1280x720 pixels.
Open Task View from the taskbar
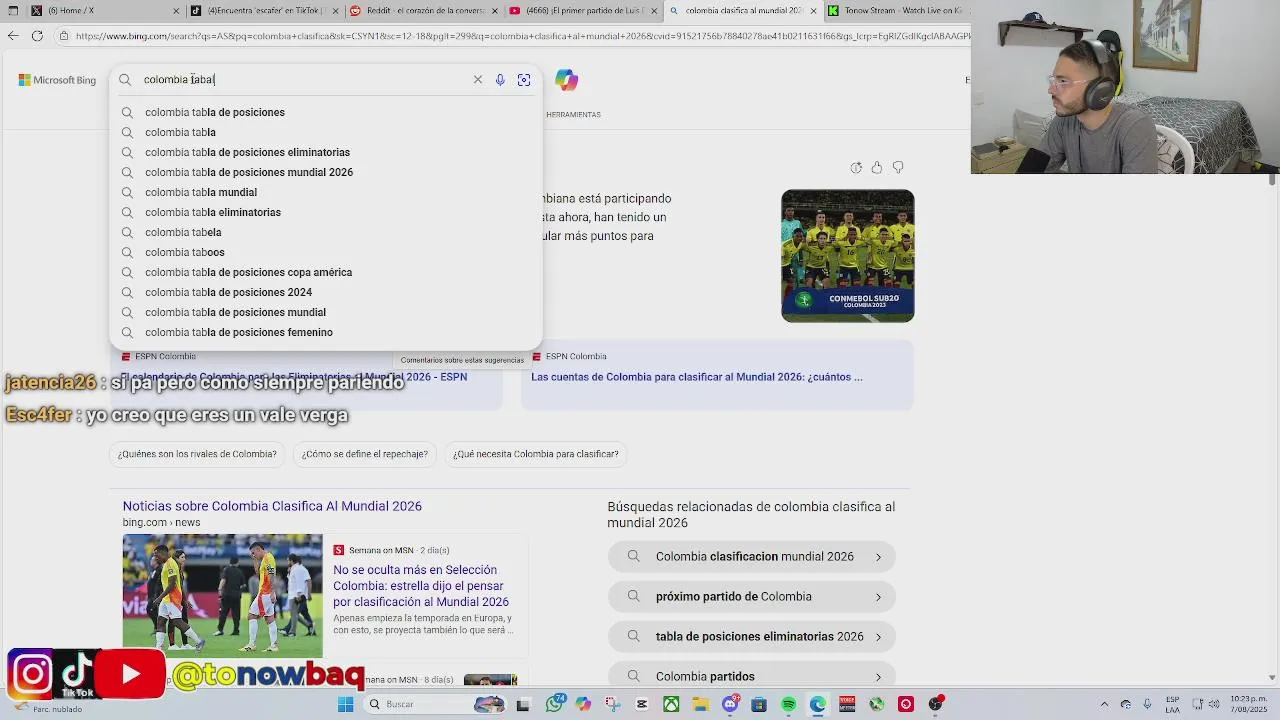coord(522,704)
